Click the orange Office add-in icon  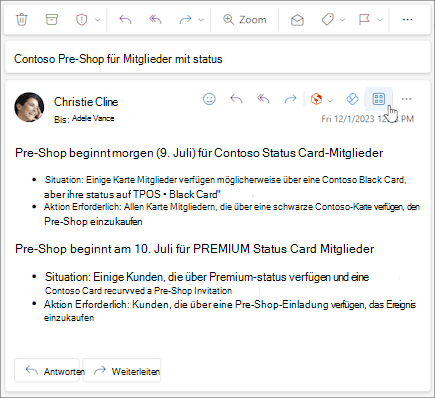316,99
